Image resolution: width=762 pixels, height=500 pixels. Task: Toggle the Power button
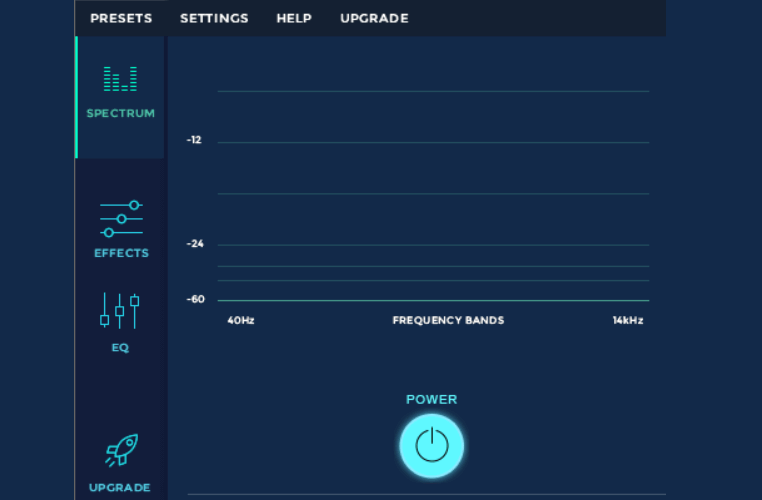[x=432, y=446]
